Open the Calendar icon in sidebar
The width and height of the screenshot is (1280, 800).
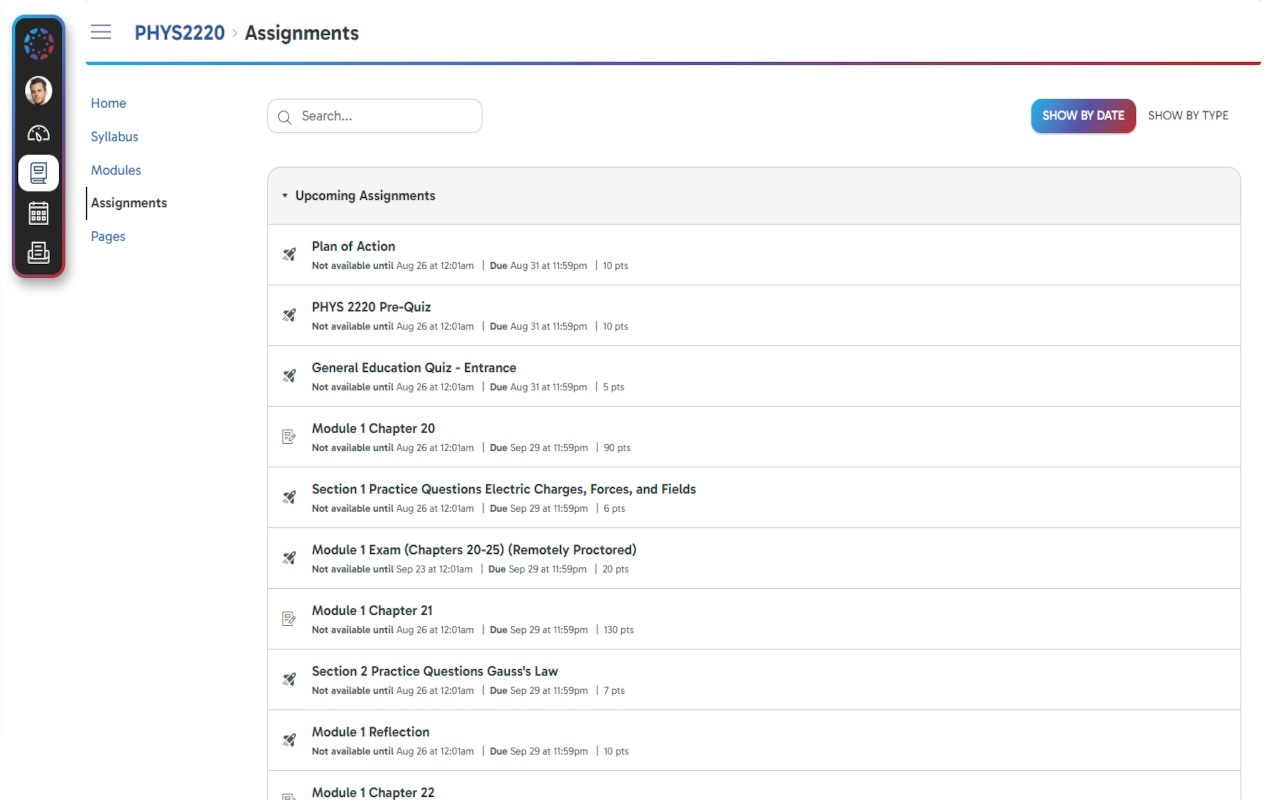coord(39,213)
